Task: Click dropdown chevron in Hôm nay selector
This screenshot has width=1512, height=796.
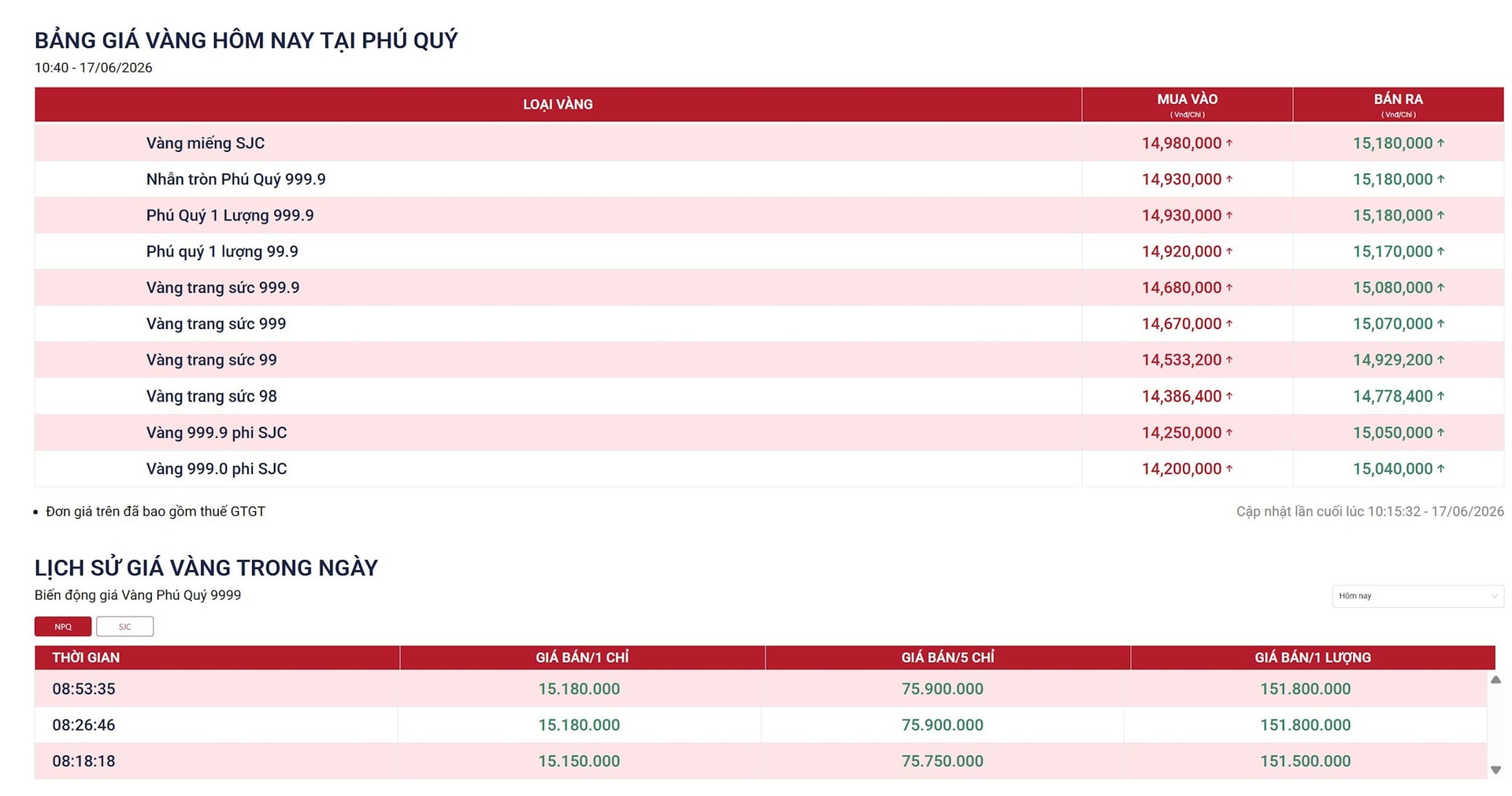Action: (1494, 596)
